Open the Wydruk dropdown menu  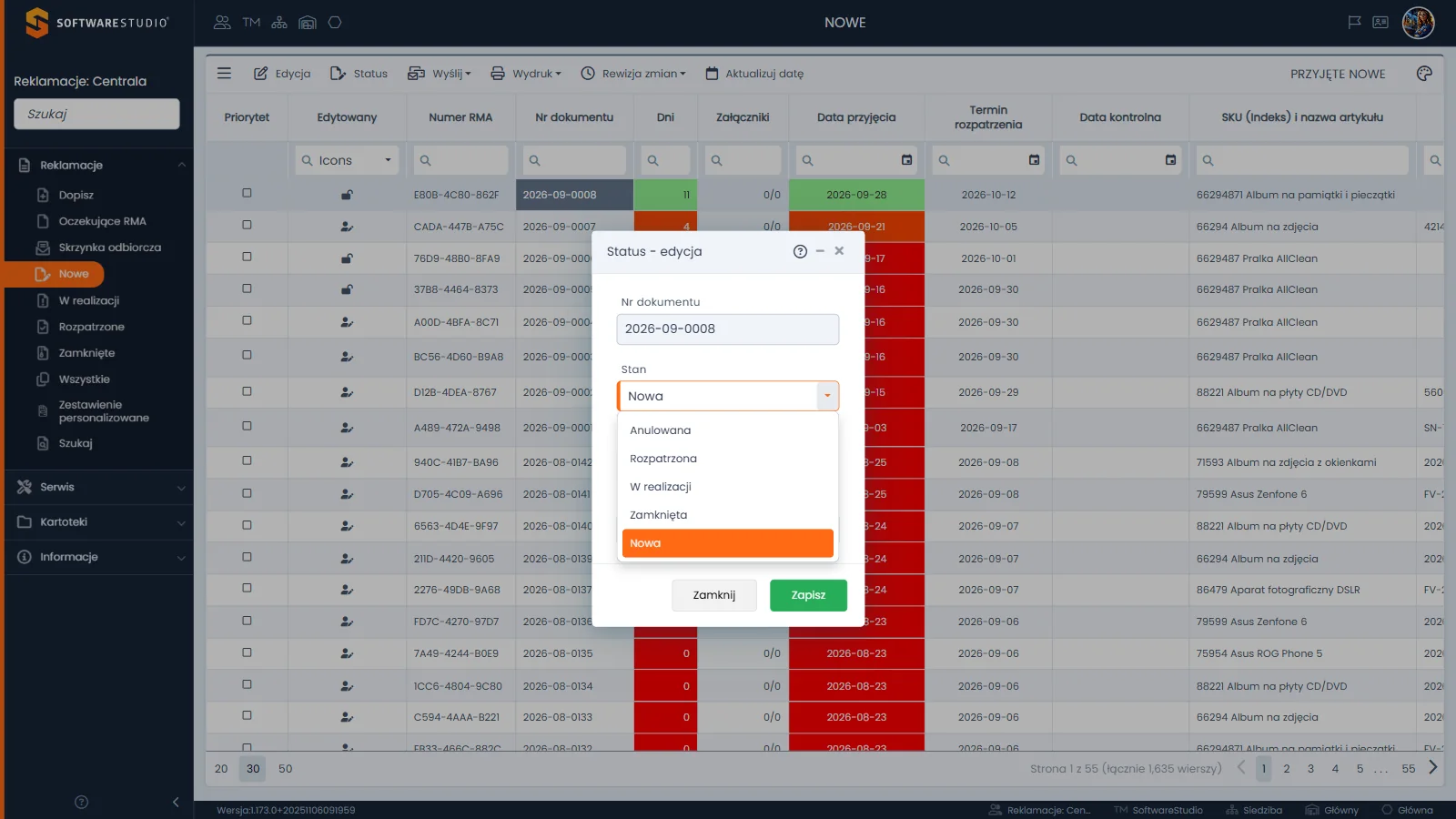pyautogui.click(x=526, y=74)
